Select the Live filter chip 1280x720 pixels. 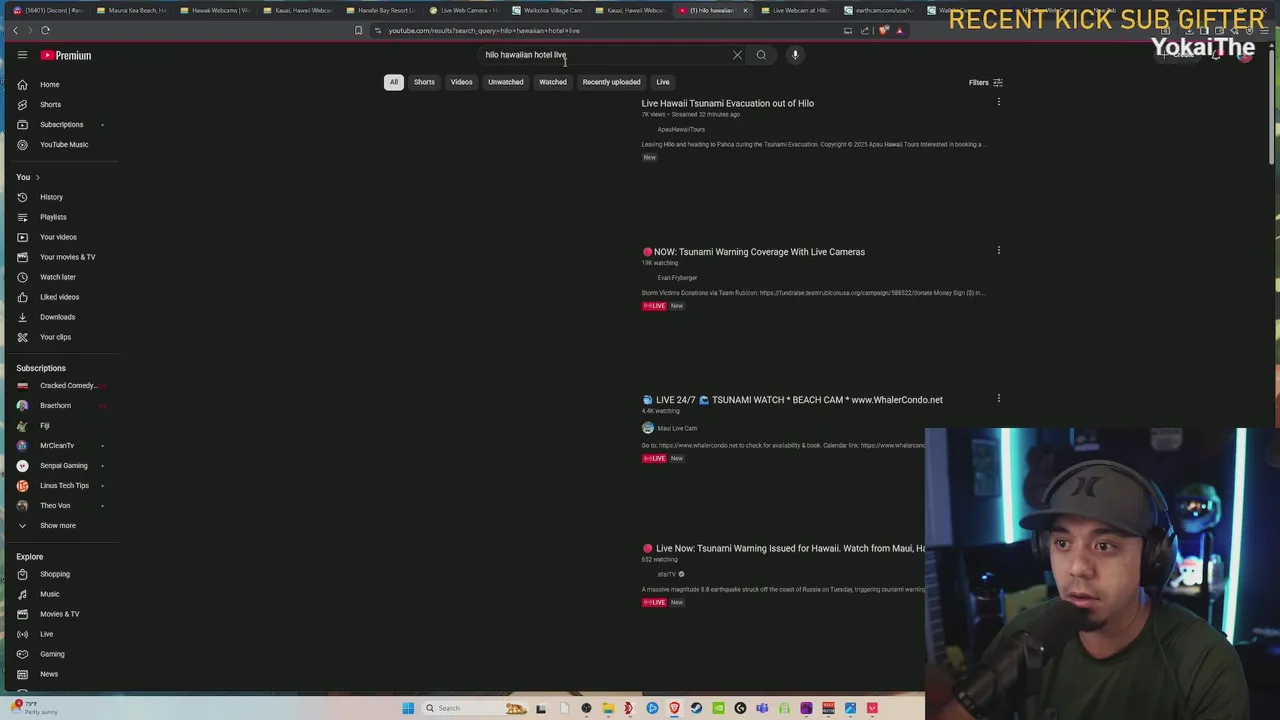(x=662, y=82)
